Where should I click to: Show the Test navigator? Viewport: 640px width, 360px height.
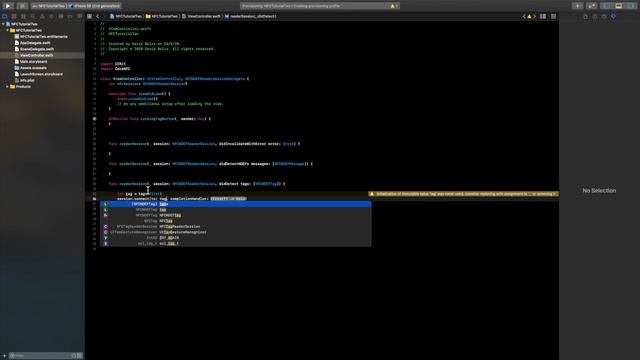[51, 16]
